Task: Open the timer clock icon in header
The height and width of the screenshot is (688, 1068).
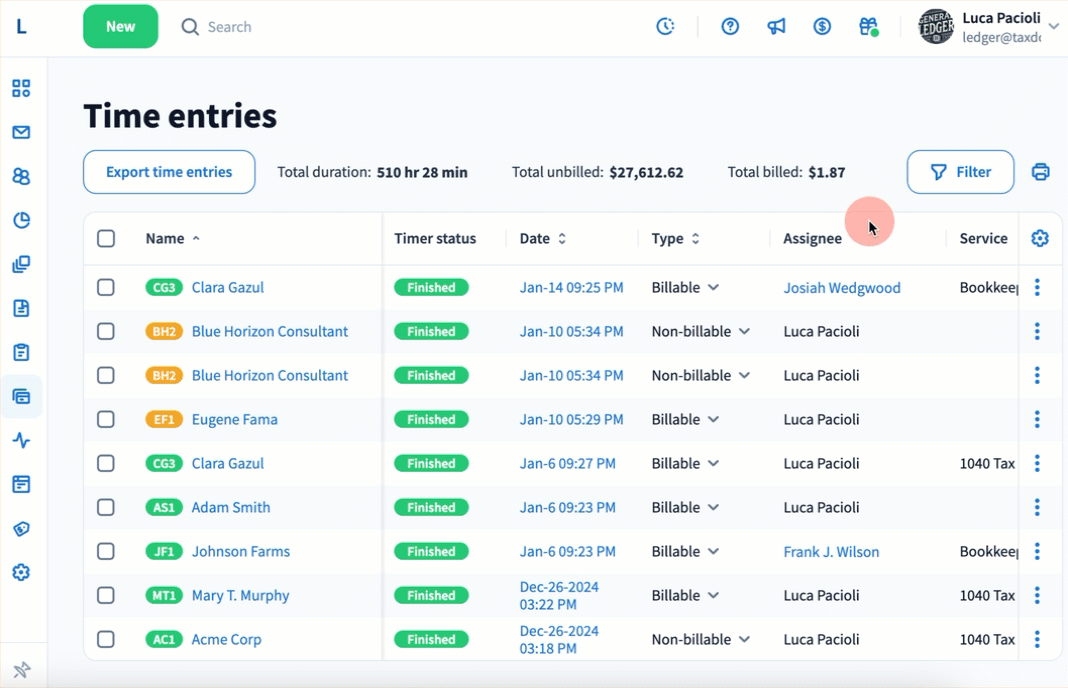Action: pyautogui.click(x=665, y=27)
